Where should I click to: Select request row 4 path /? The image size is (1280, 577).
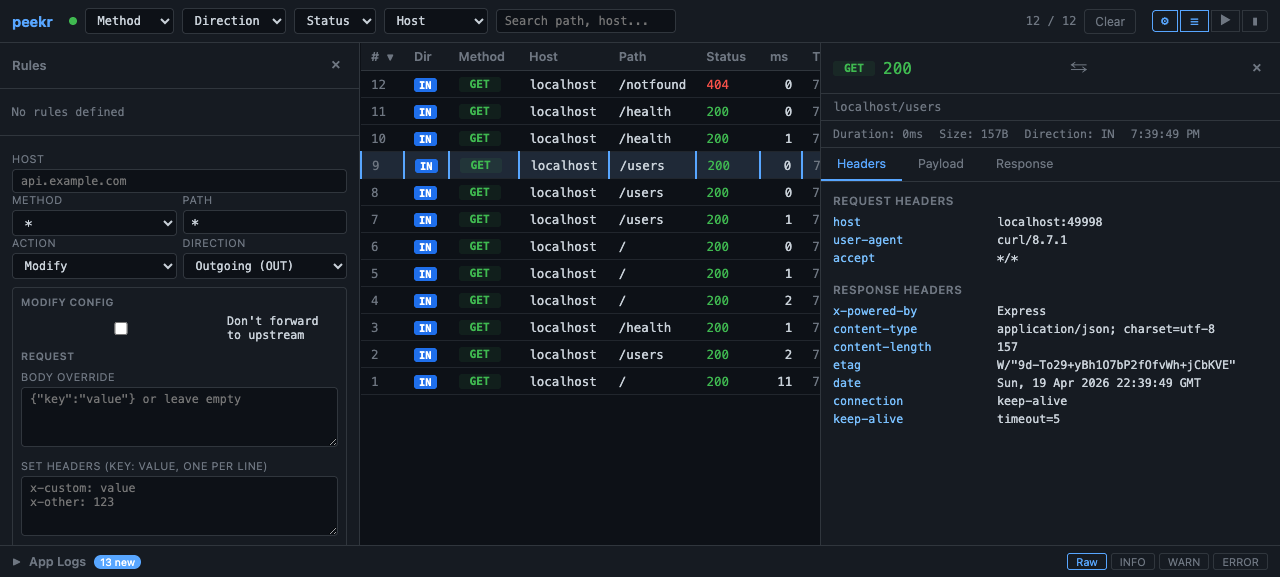(x=590, y=301)
